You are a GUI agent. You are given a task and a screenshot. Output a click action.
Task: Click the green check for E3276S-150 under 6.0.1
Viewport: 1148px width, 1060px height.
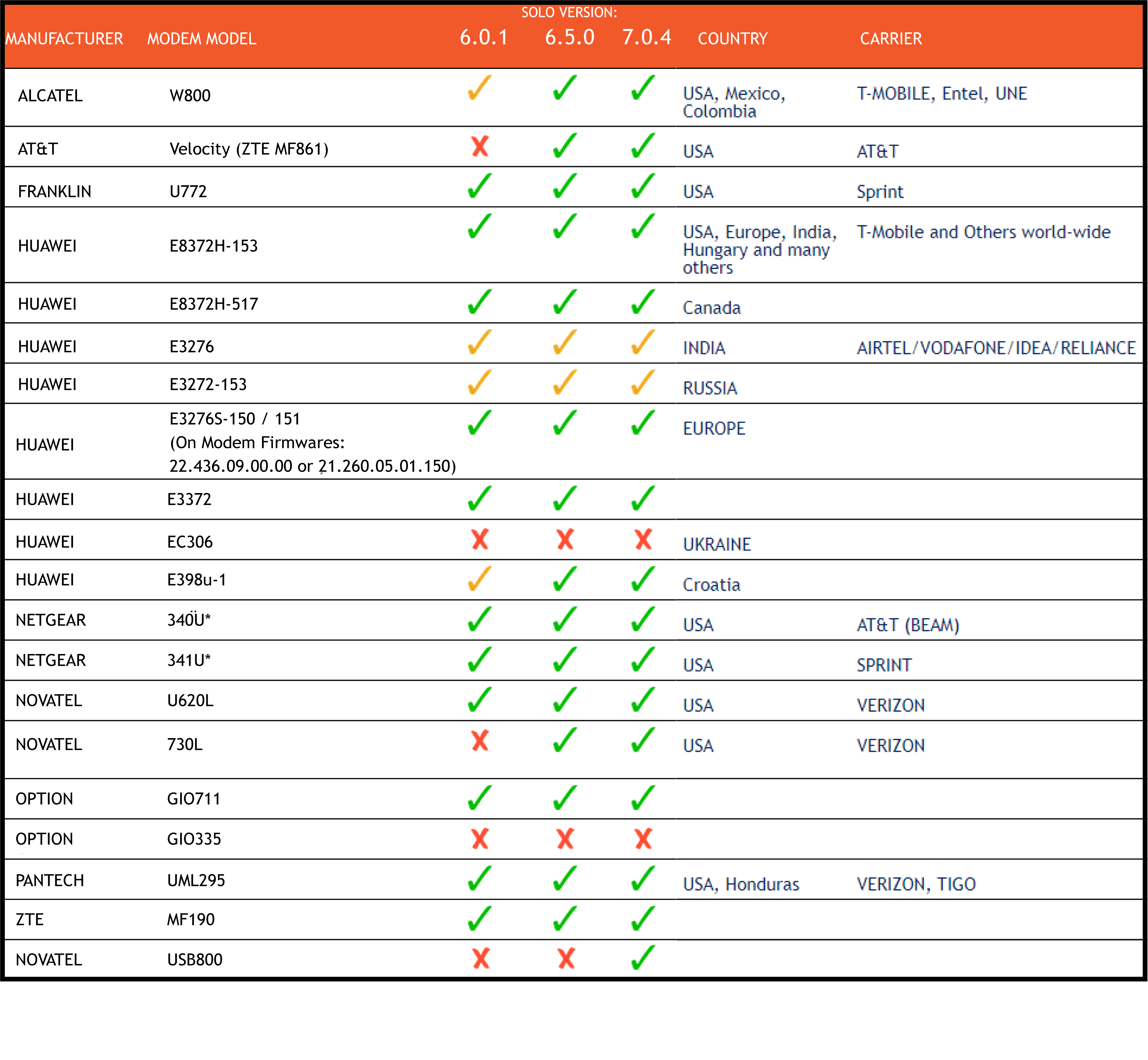click(480, 423)
